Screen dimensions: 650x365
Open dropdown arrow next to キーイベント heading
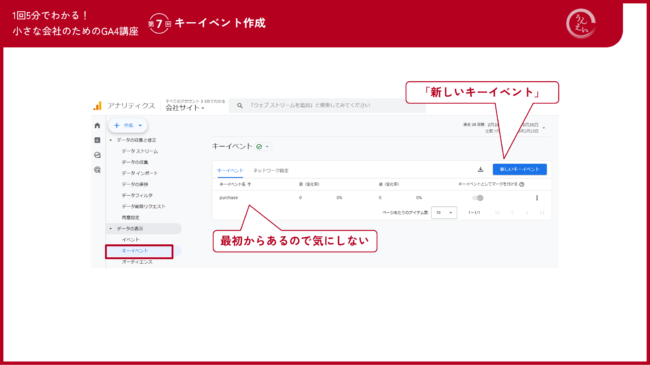click(x=267, y=146)
